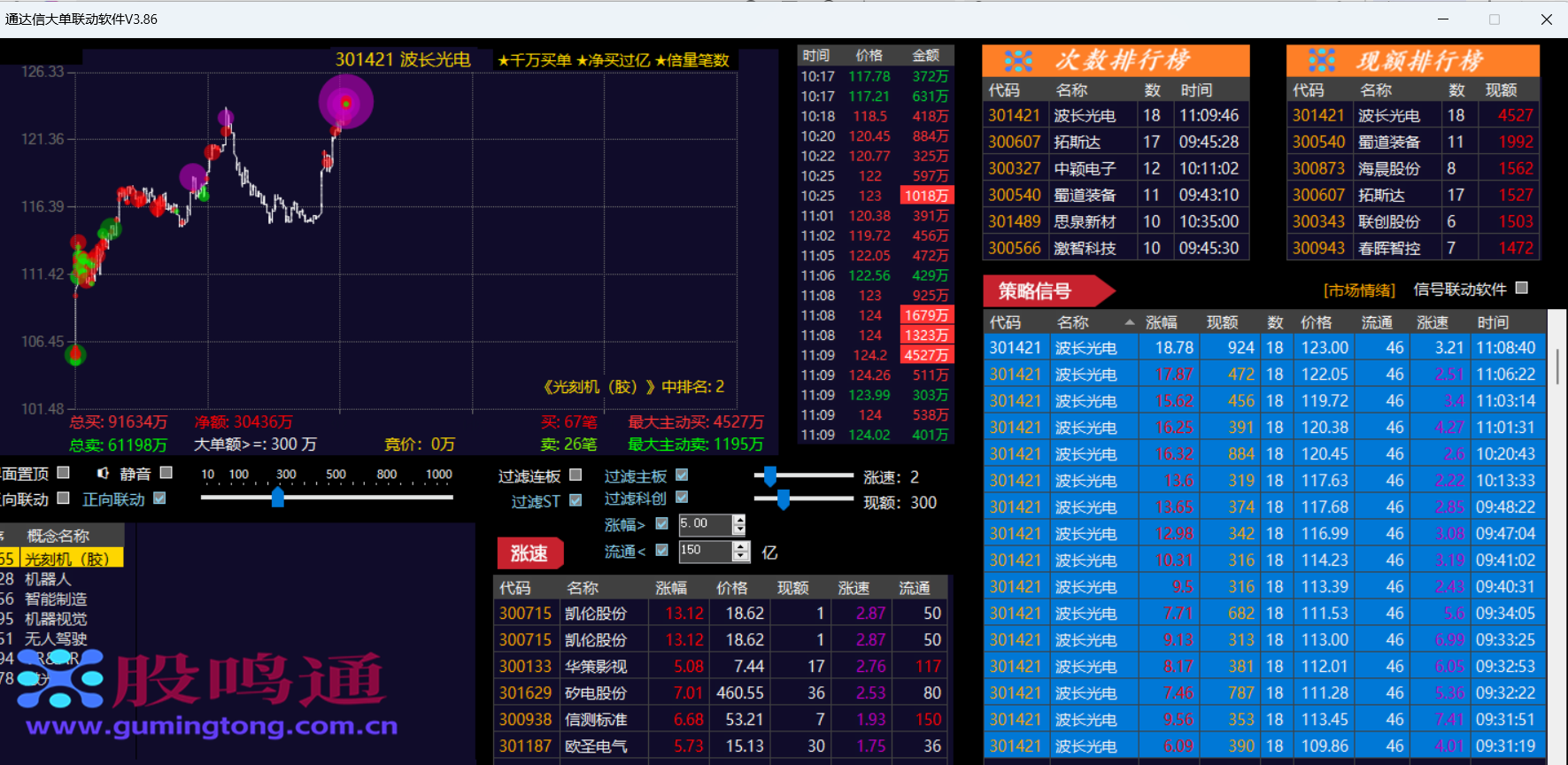Increase the 流通 value with the up arrow

tap(741, 546)
